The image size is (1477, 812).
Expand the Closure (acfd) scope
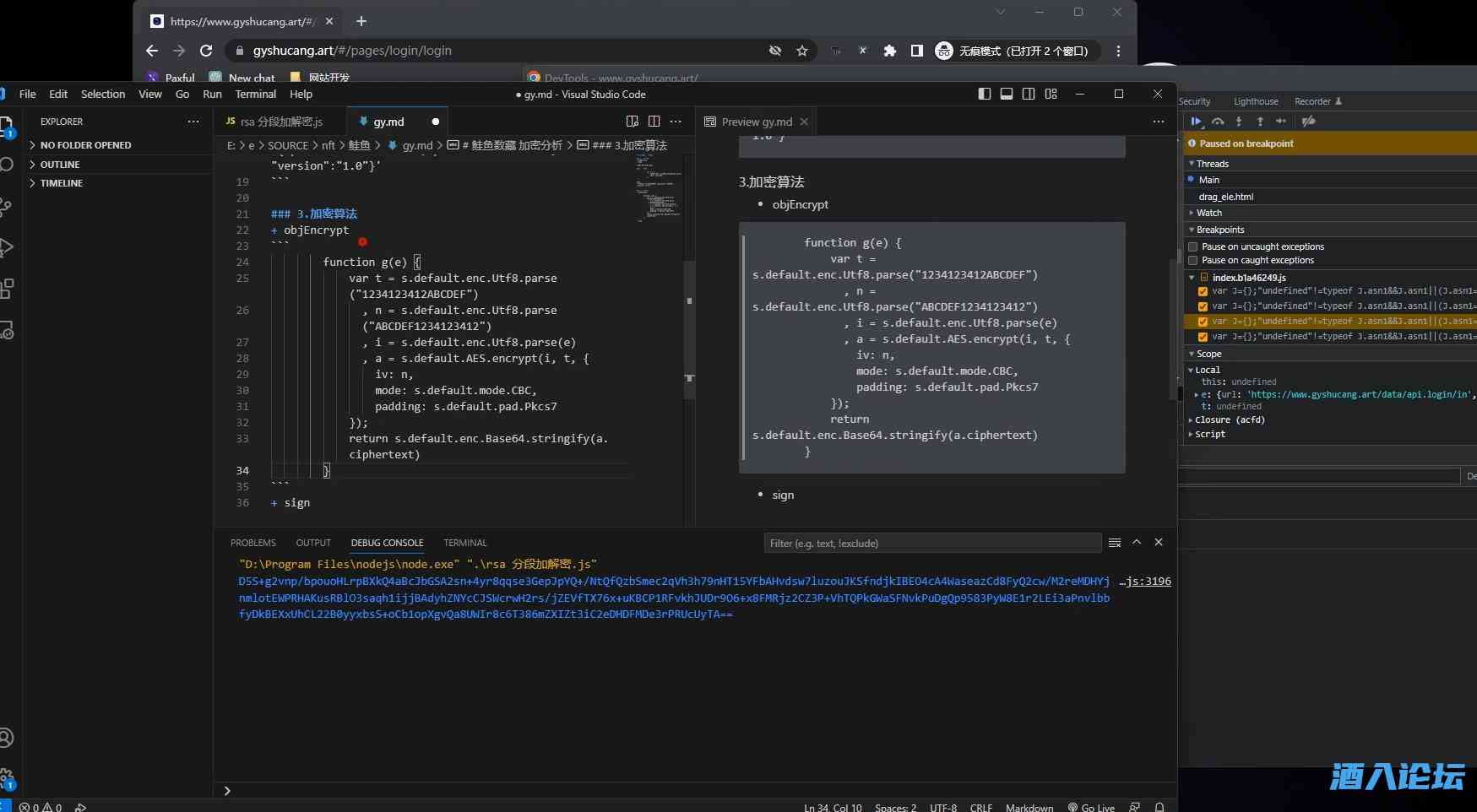click(x=1229, y=420)
